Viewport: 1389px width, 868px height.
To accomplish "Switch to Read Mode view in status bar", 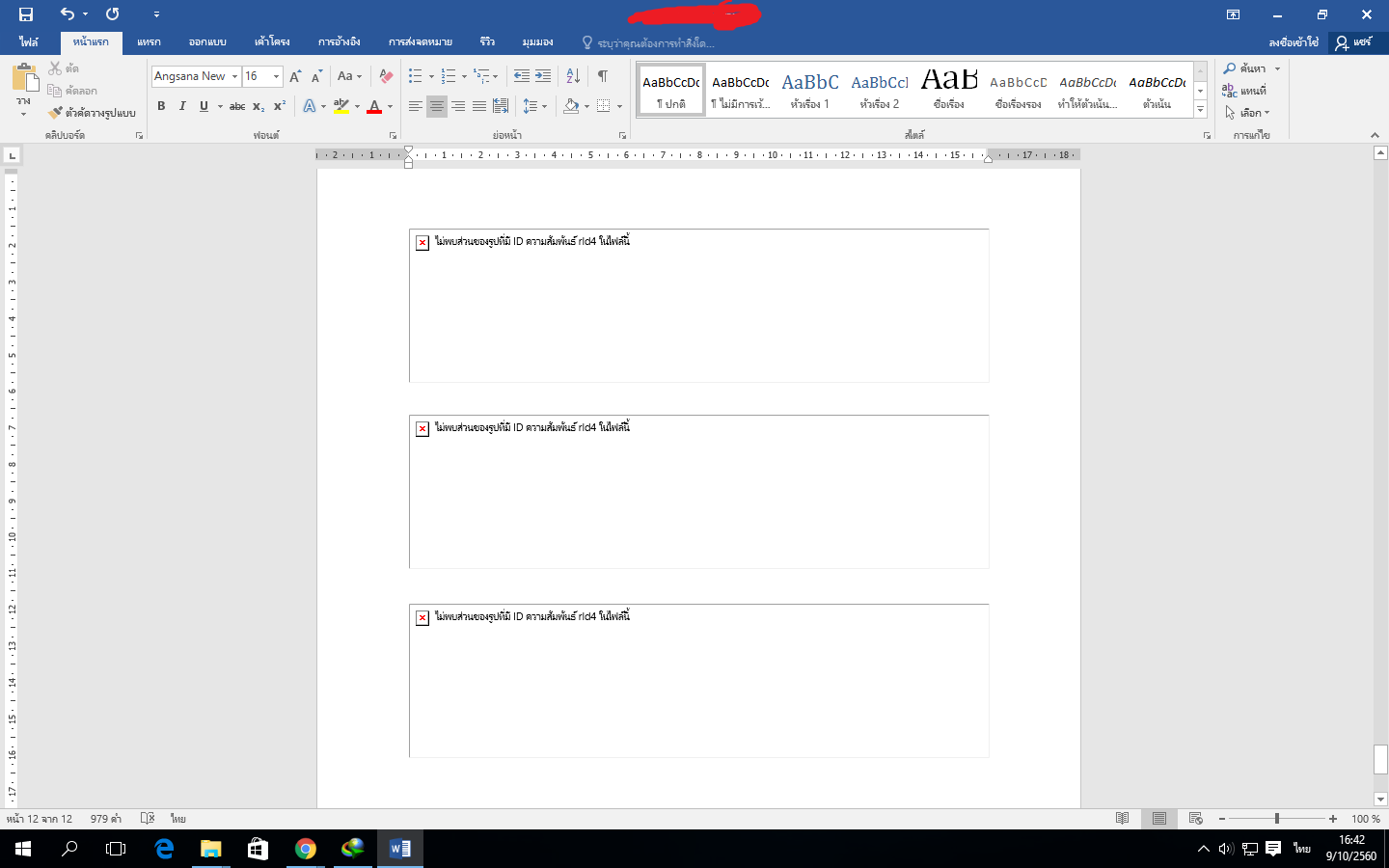I will (1122, 819).
